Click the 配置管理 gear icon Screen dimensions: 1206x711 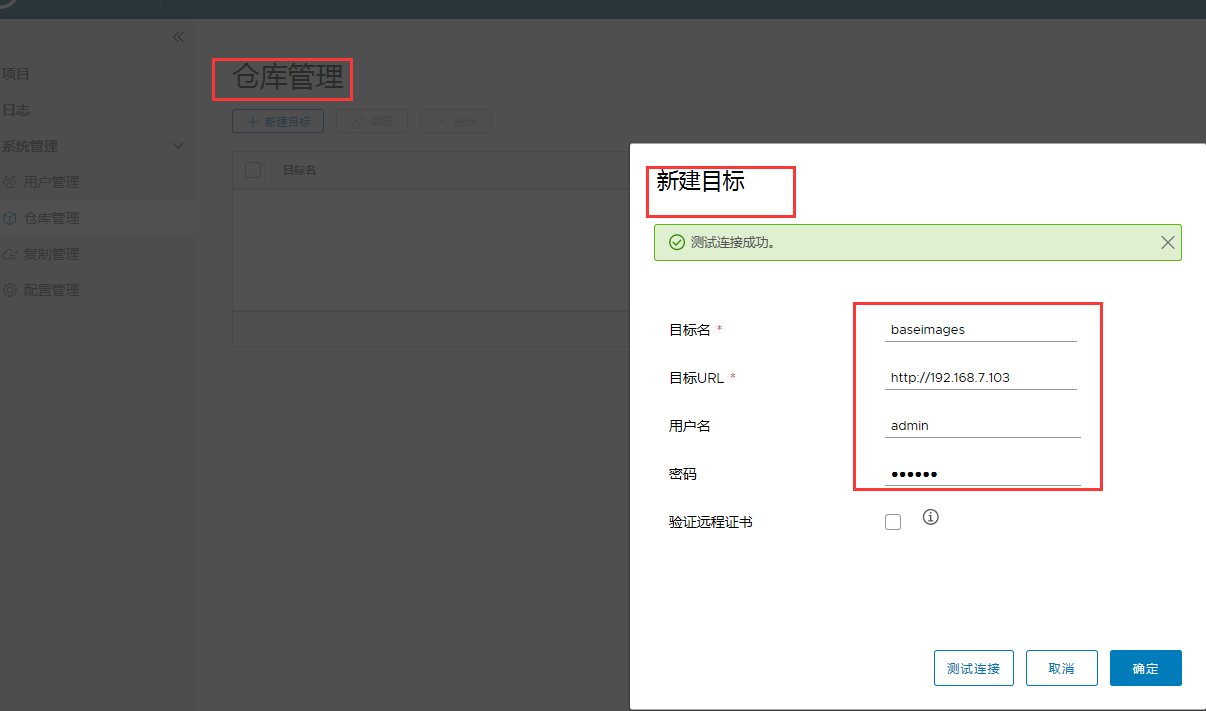(x=9, y=290)
